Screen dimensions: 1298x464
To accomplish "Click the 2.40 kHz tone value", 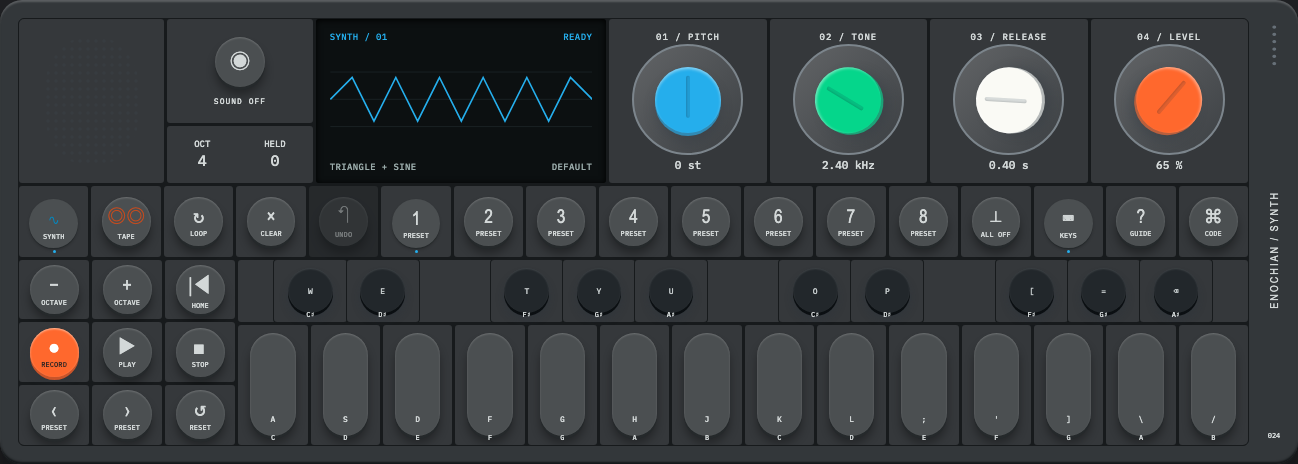I will tap(848, 165).
